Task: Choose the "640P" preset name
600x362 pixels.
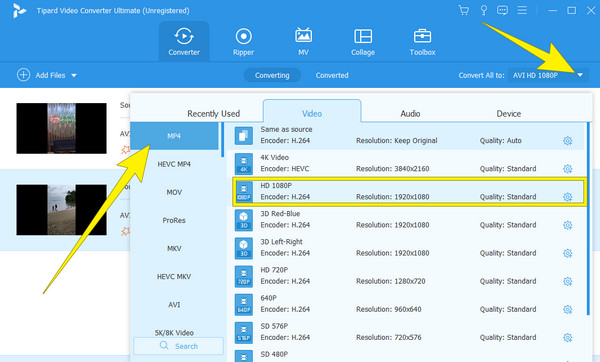Action: click(268, 298)
